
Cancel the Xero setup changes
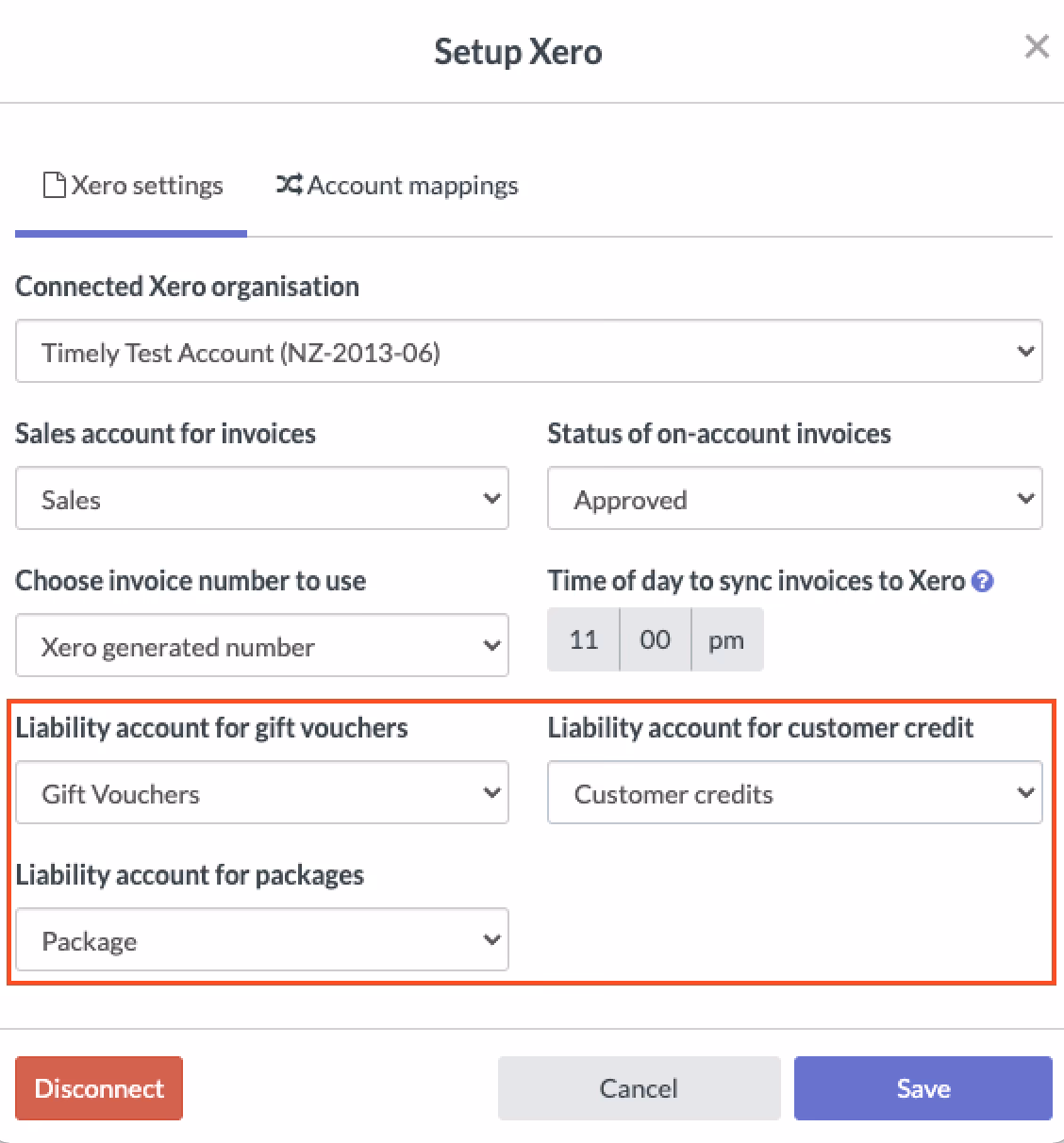[x=639, y=1087]
